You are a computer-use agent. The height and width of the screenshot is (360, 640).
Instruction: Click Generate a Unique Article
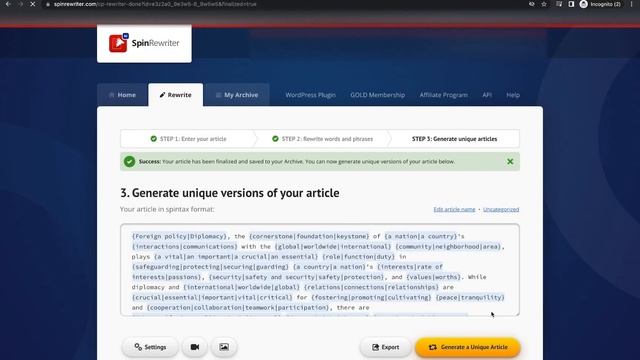(468, 347)
